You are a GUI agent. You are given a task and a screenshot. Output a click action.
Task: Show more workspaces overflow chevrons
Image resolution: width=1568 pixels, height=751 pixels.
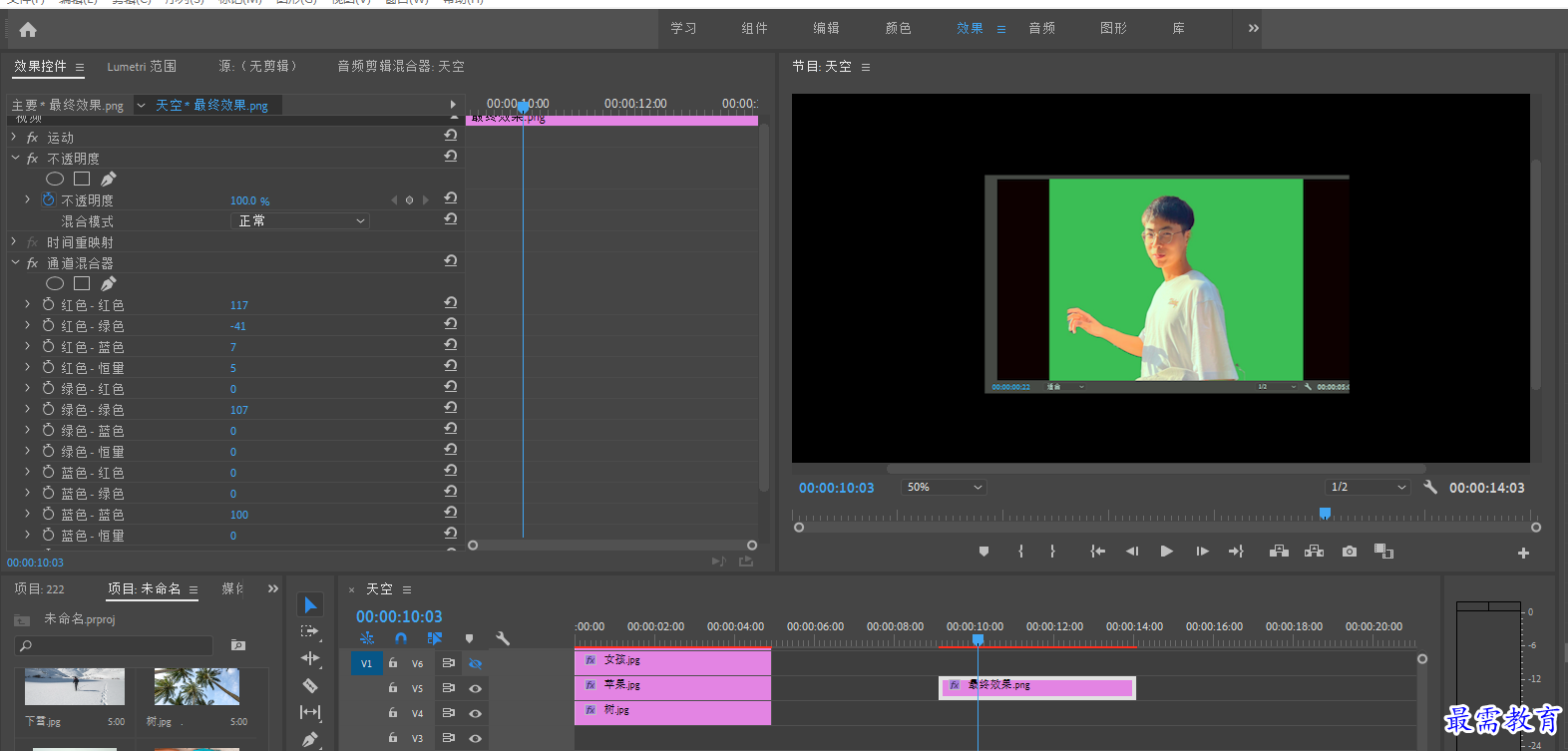[1254, 28]
